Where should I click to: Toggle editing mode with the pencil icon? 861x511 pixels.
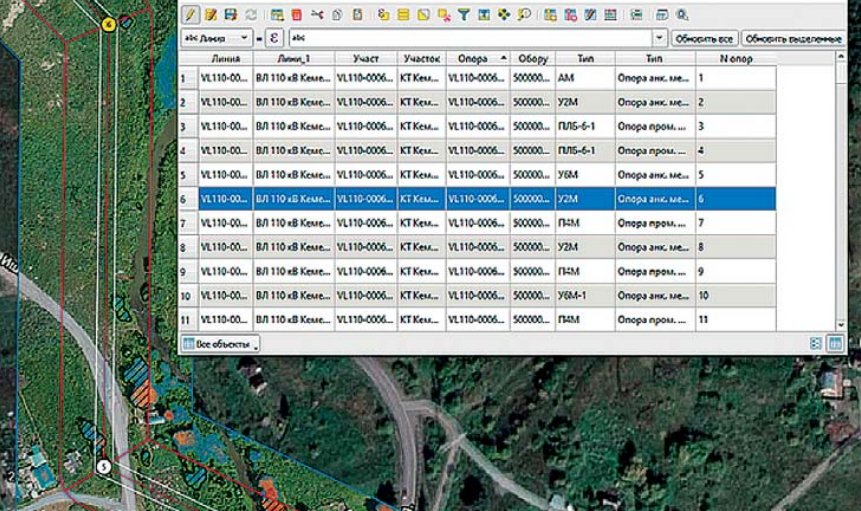pos(191,15)
